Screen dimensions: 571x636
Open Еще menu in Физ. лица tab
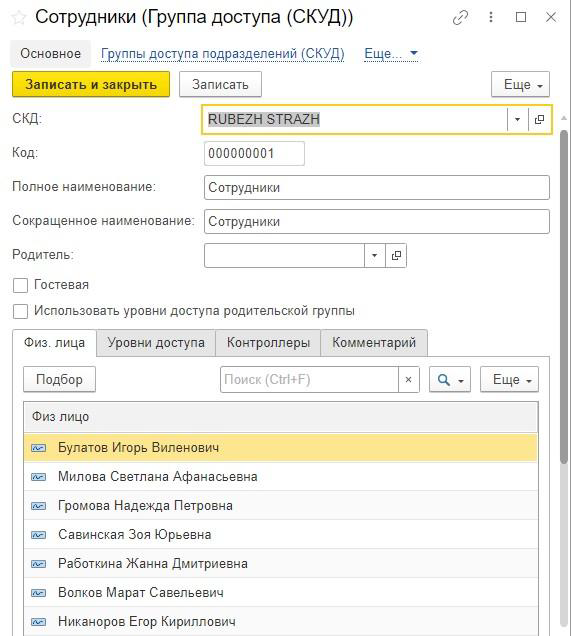click(x=509, y=380)
